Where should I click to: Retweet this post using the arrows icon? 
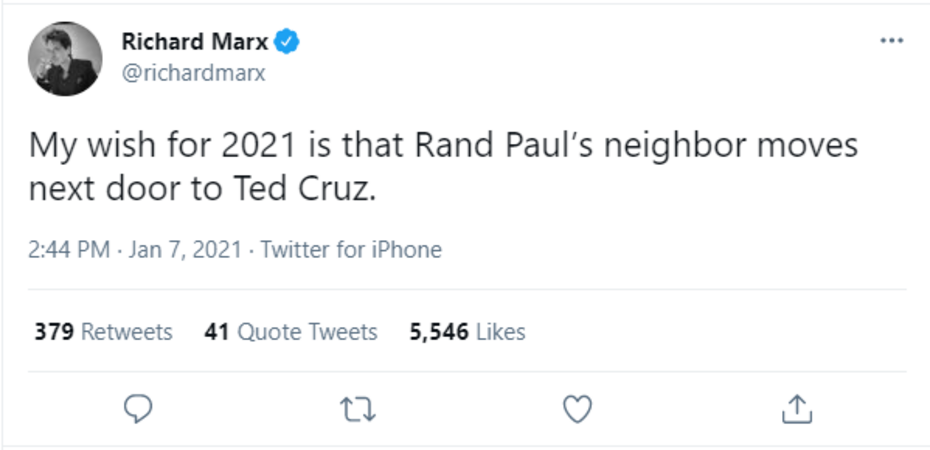pyautogui.click(x=357, y=407)
